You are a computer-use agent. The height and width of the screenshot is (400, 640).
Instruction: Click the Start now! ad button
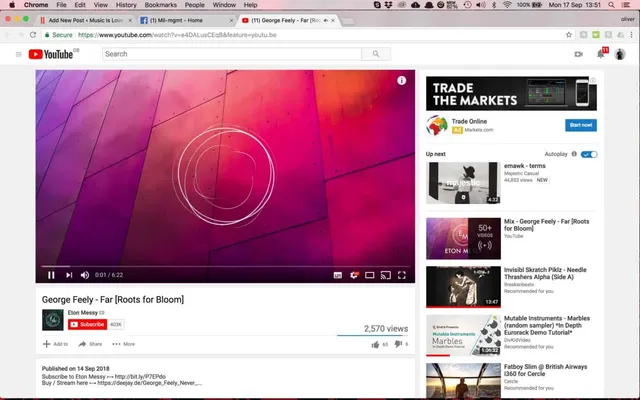click(x=581, y=125)
